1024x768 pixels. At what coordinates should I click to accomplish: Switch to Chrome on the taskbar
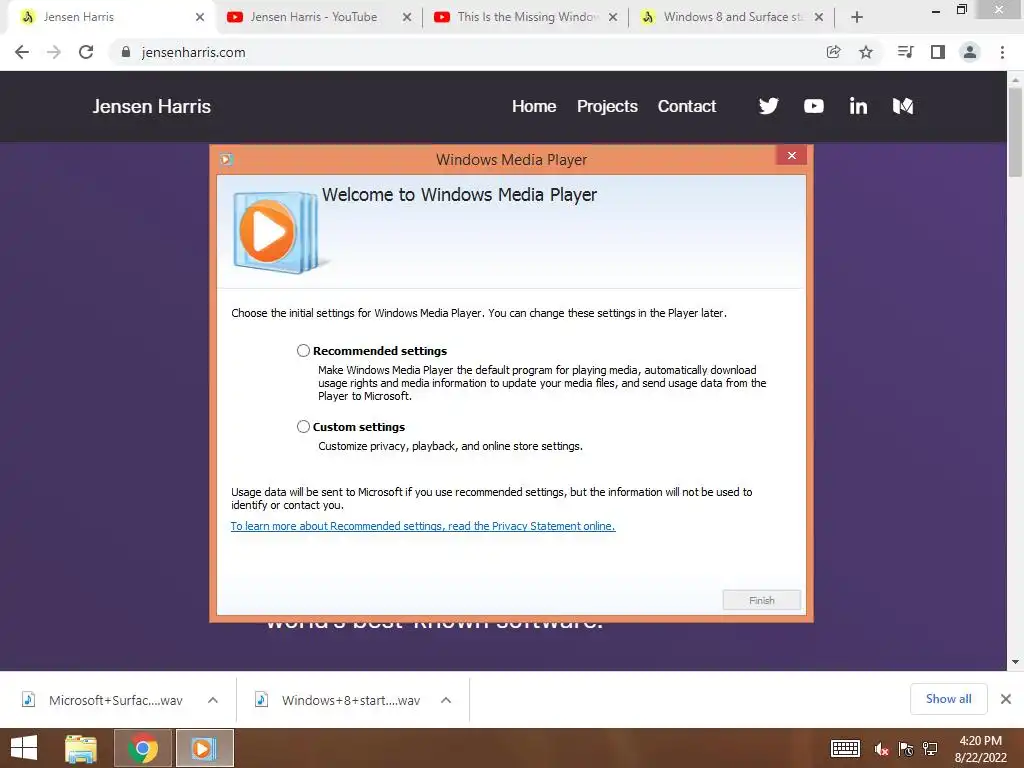pos(143,748)
